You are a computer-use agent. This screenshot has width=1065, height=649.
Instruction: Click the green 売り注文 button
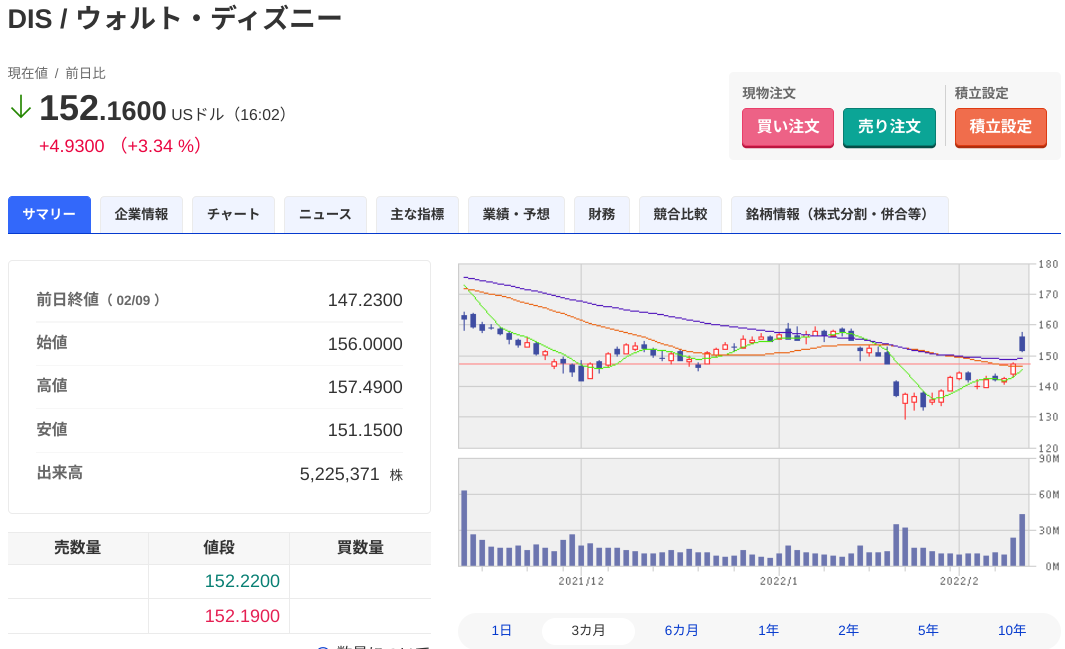point(889,127)
